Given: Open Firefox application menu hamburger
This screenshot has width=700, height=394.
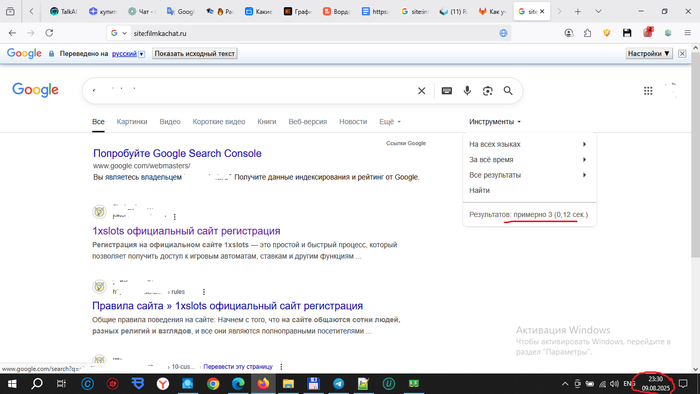Looking at the screenshot, I should click(688, 33).
